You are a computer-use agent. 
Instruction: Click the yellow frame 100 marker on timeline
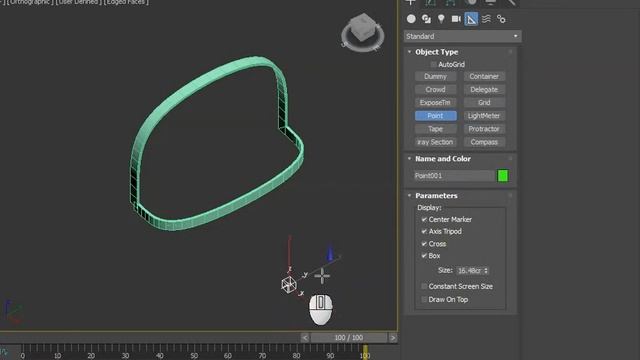[x=365, y=352]
